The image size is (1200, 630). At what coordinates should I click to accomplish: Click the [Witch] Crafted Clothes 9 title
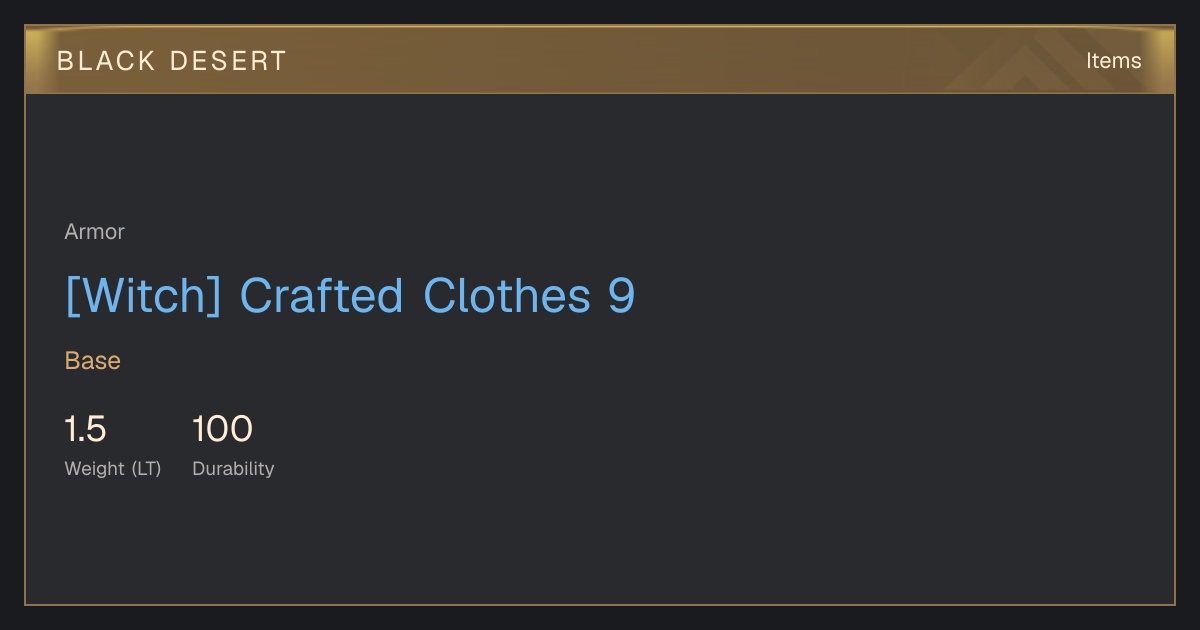pos(350,296)
